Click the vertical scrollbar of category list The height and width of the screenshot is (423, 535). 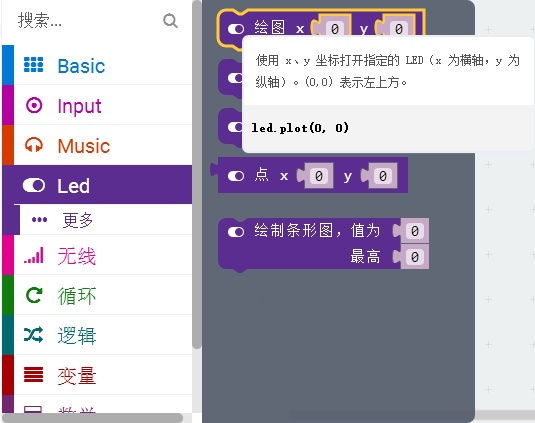(197, 174)
